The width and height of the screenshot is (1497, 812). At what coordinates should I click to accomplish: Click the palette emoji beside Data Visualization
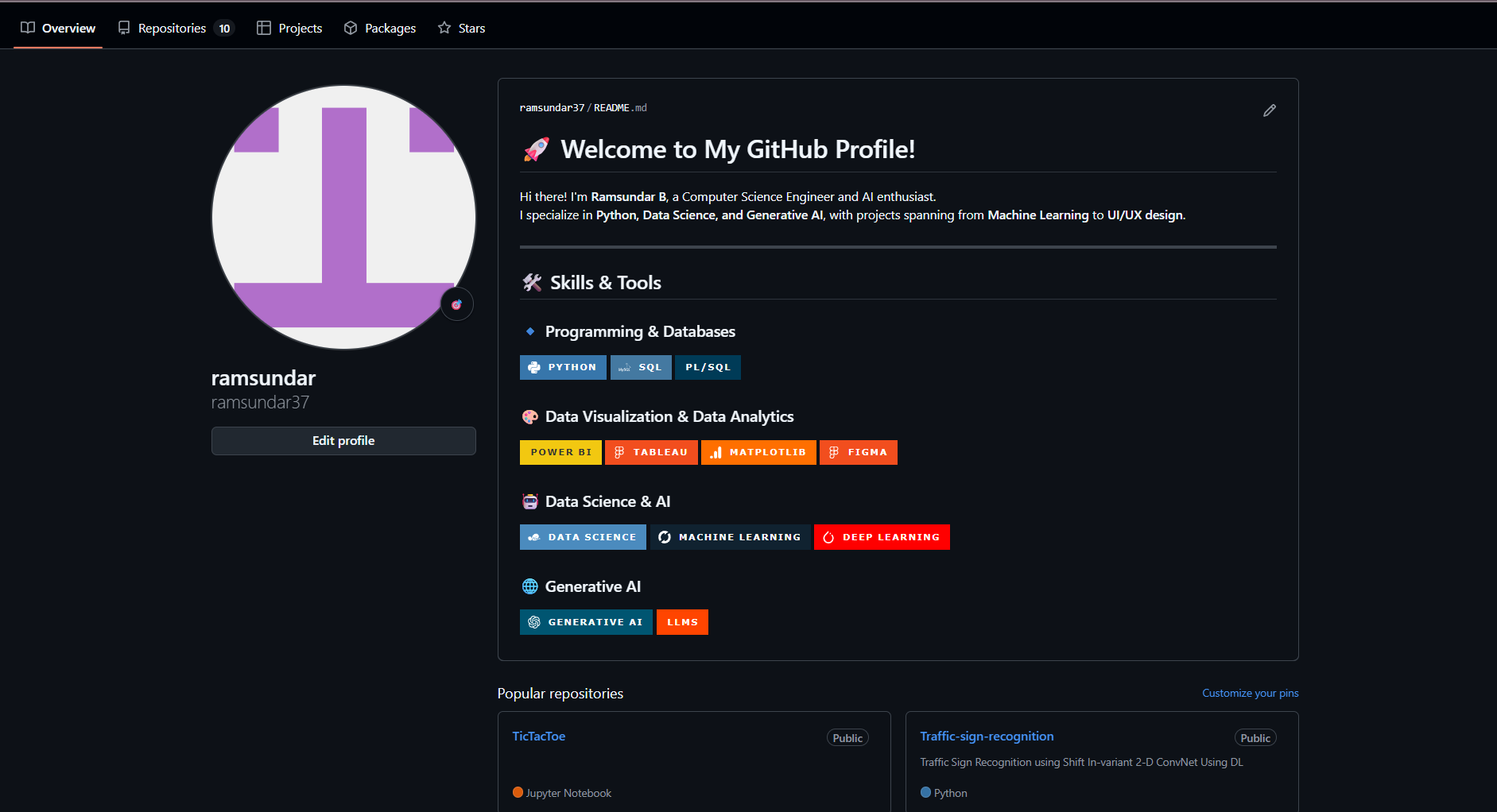point(530,417)
